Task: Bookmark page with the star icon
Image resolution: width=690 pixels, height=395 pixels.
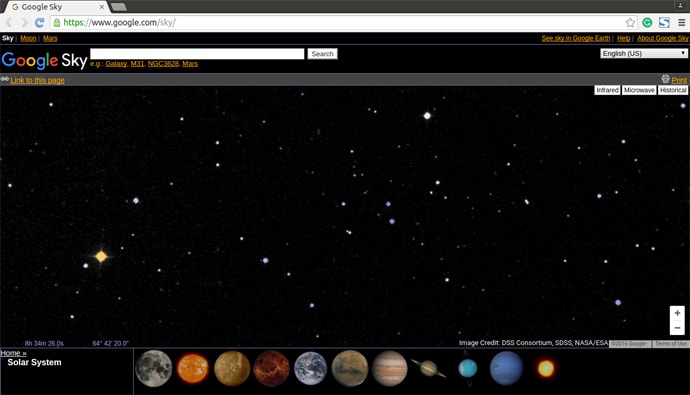Action: [x=630, y=22]
